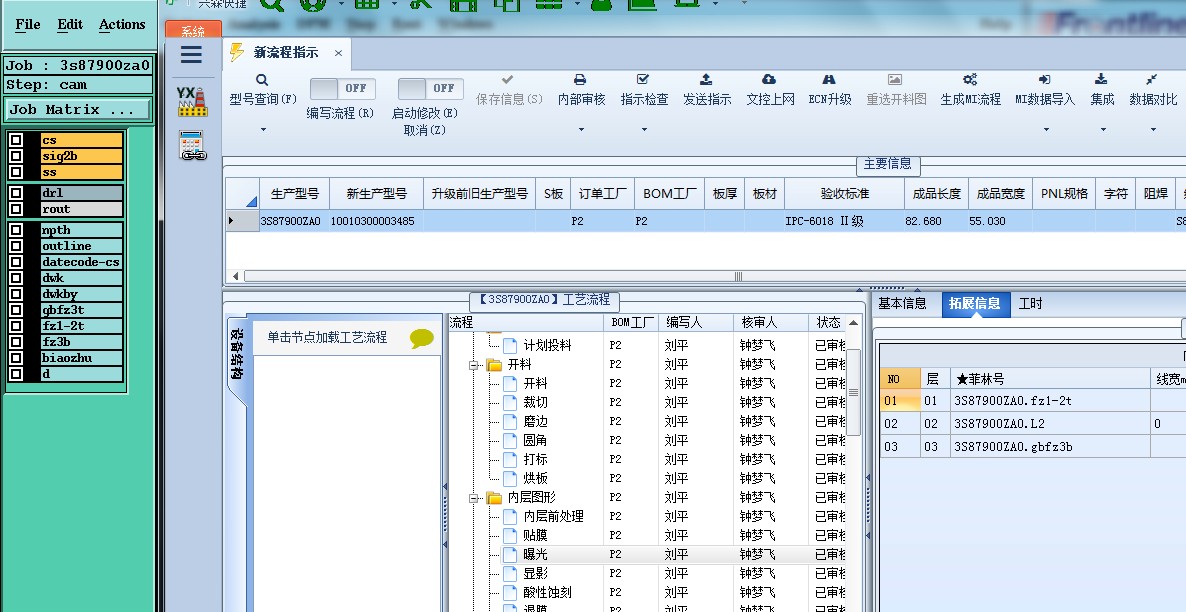
Task: Click the 验收标准 column header
Action: (844, 194)
